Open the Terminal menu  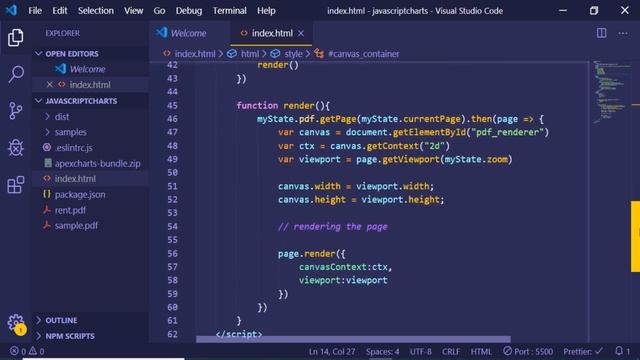click(x=229, y=11)
